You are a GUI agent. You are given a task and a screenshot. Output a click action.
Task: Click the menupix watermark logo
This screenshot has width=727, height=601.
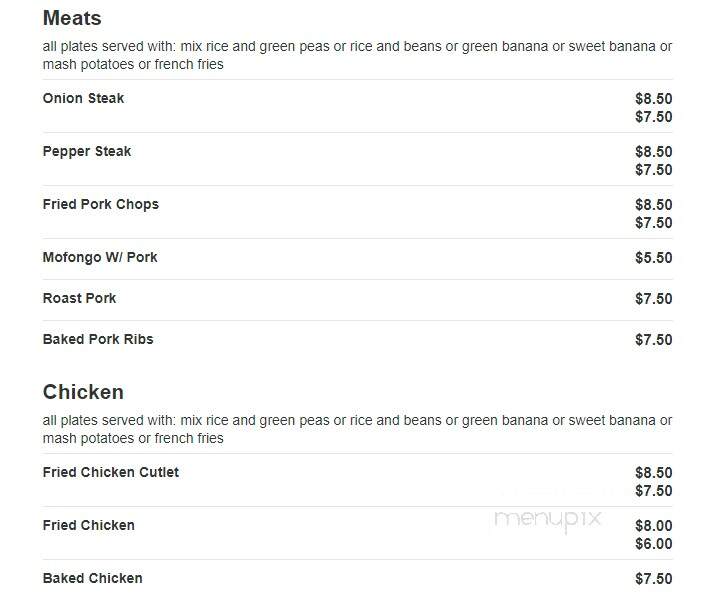(548, 520)
